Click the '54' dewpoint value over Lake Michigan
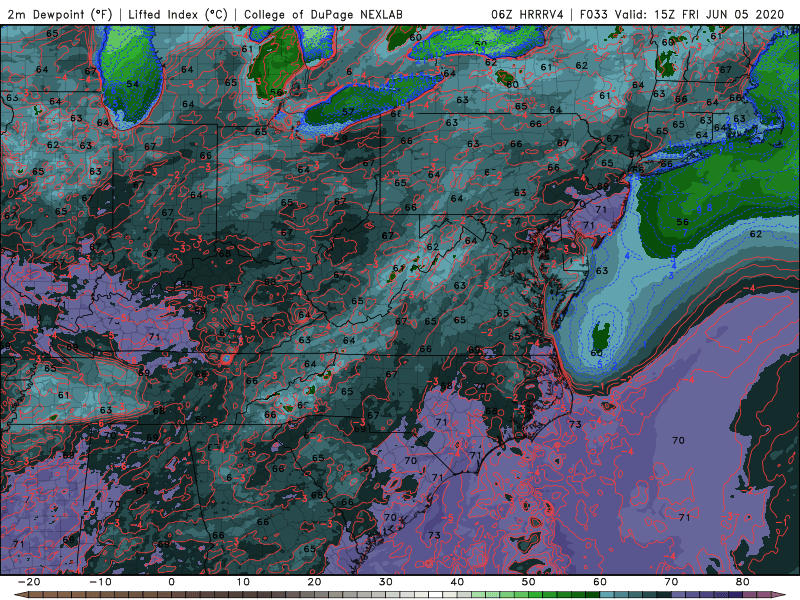 (132, 84)
